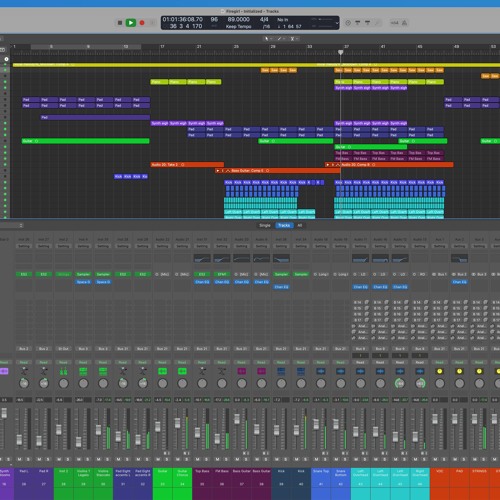Open the Keep Tempo menu in LCD
The width and height of the screenshot is (500, 500).
click(239, 27)
